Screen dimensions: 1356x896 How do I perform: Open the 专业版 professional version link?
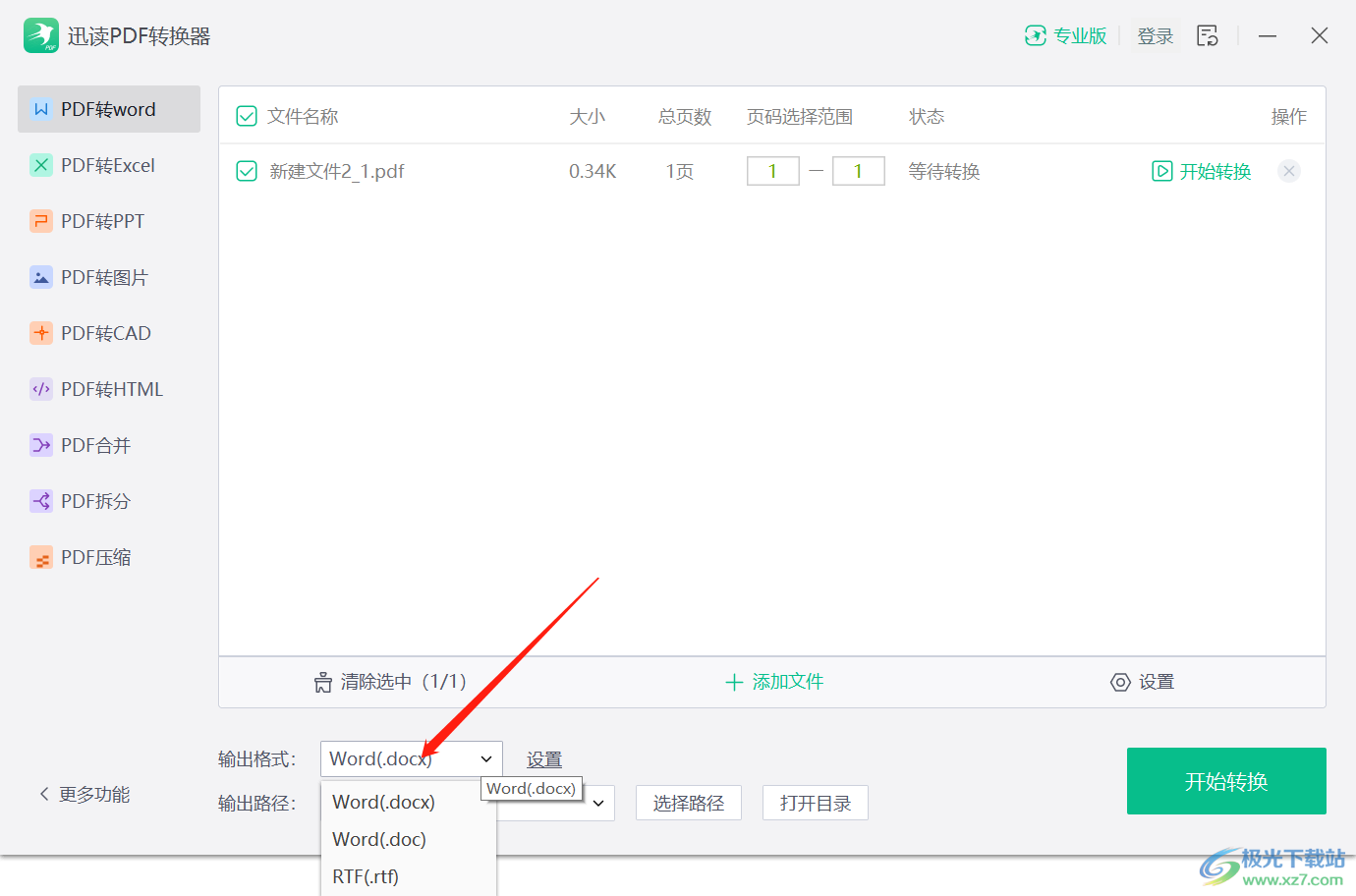coord(1080,36)
